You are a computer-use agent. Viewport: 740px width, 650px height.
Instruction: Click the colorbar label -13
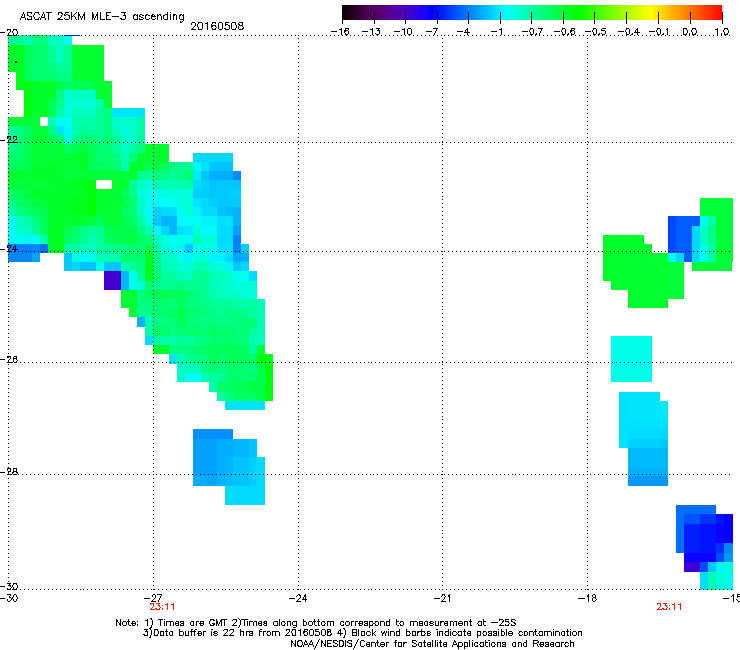click(x=371, y=32)
